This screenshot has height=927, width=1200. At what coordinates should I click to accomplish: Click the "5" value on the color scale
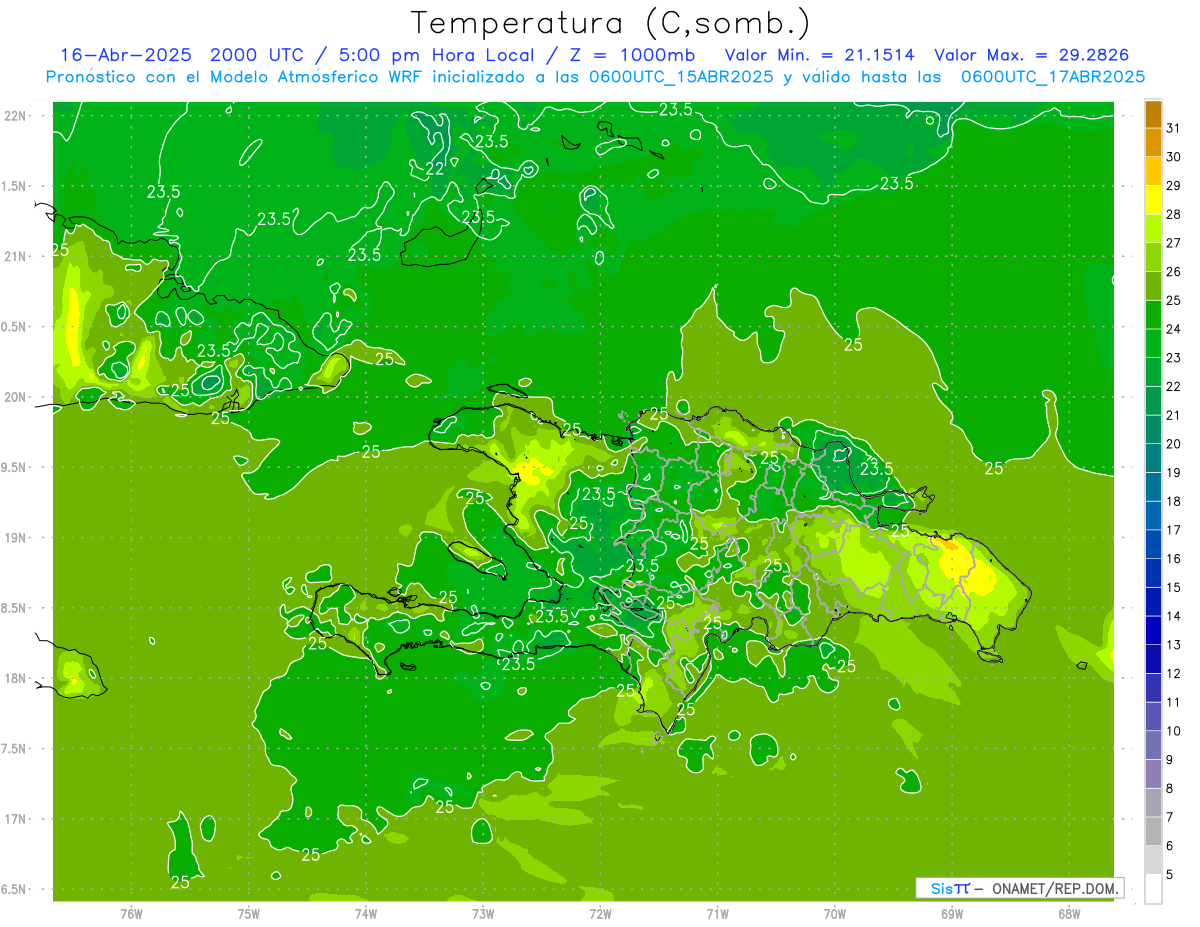(x=1170, y=875)
